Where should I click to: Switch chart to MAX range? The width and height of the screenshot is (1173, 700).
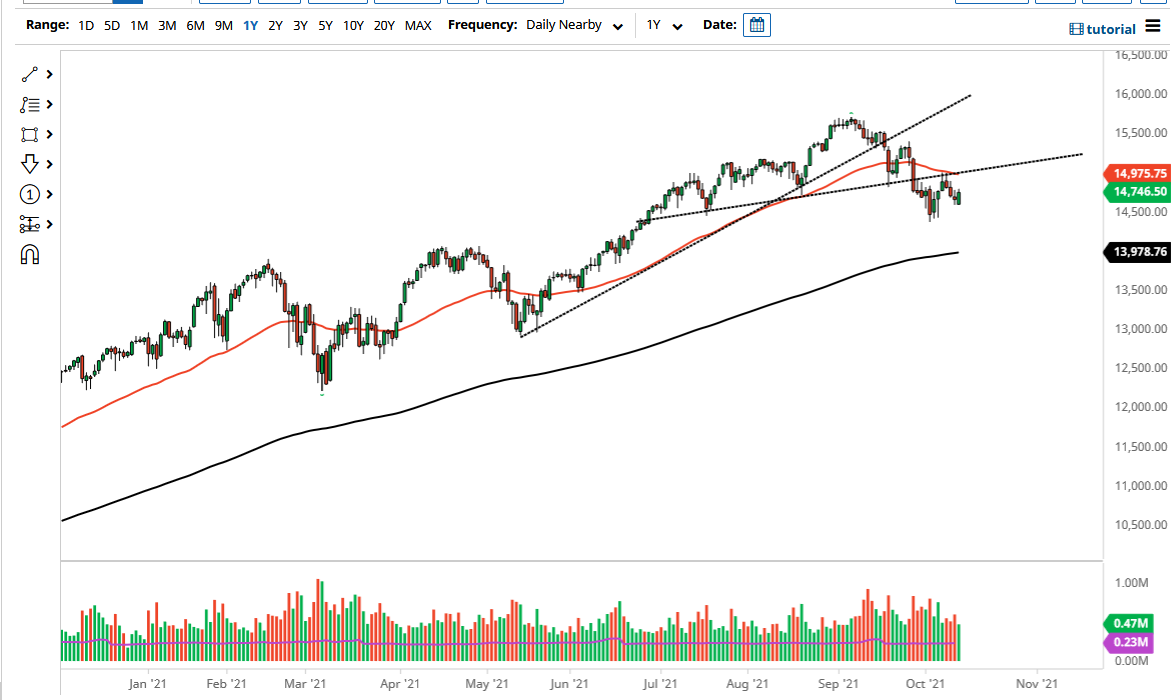418,25
